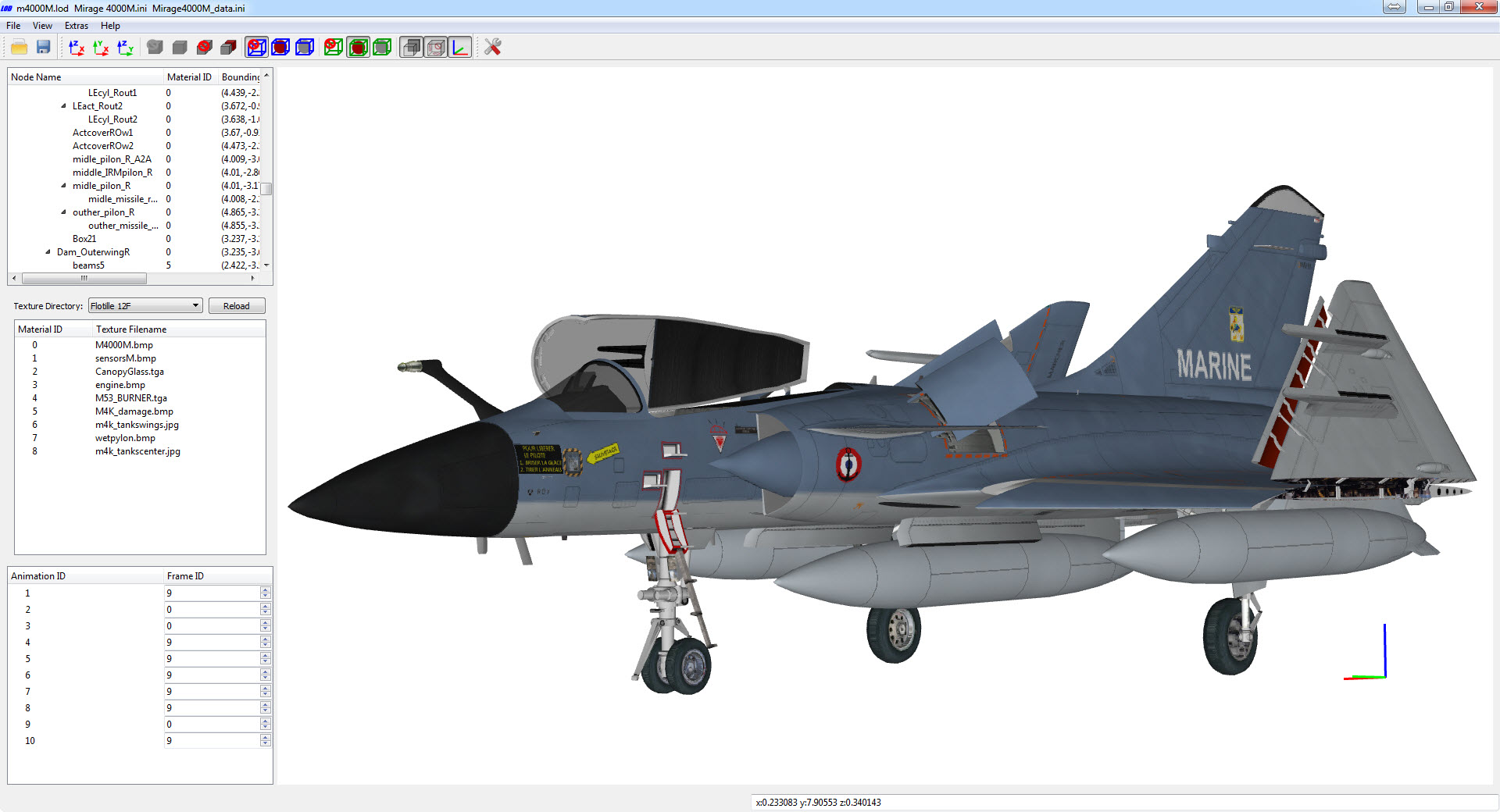Image resolution: width=1500 pixels, height=812 pixels.
Task: Select the M4000M.bmp texture row
Action: (140, 345)
